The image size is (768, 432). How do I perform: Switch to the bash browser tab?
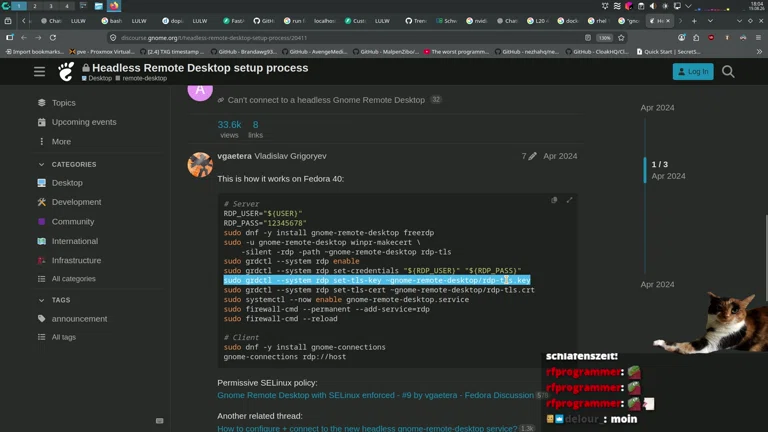click(112, 21)
